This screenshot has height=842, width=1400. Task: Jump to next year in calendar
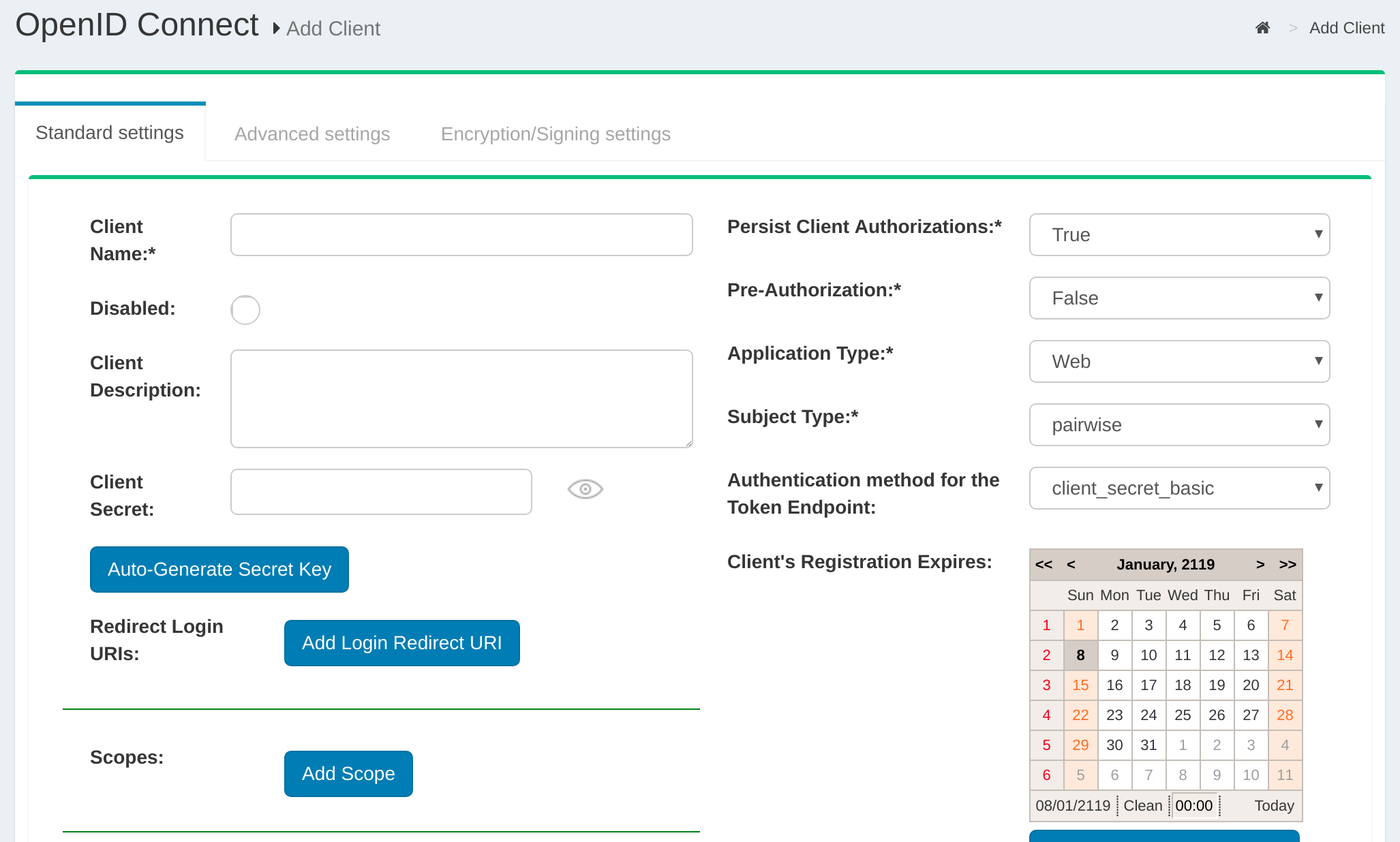pos(1288,565)
